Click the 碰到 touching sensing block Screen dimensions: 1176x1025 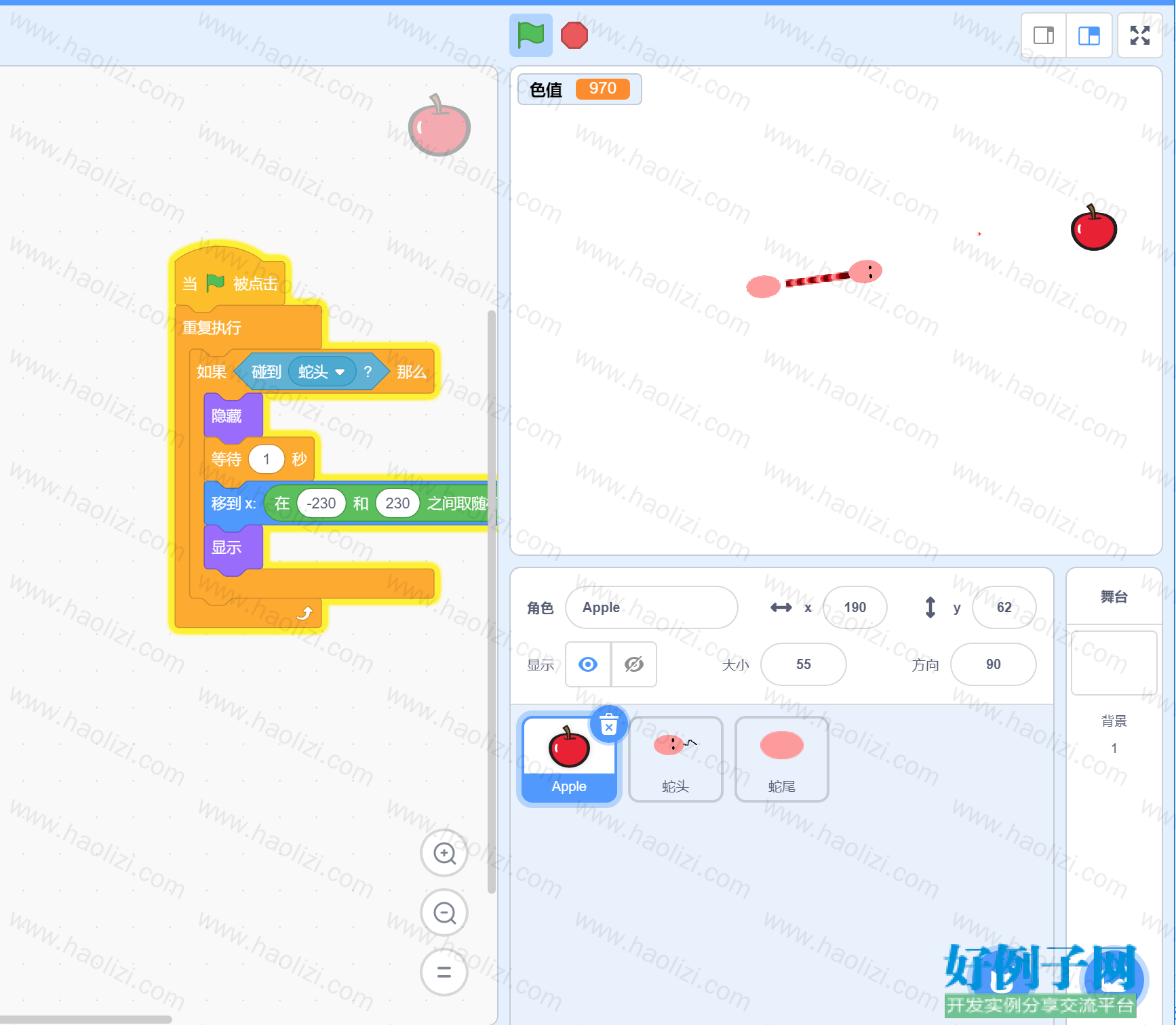tap(266, 371)
